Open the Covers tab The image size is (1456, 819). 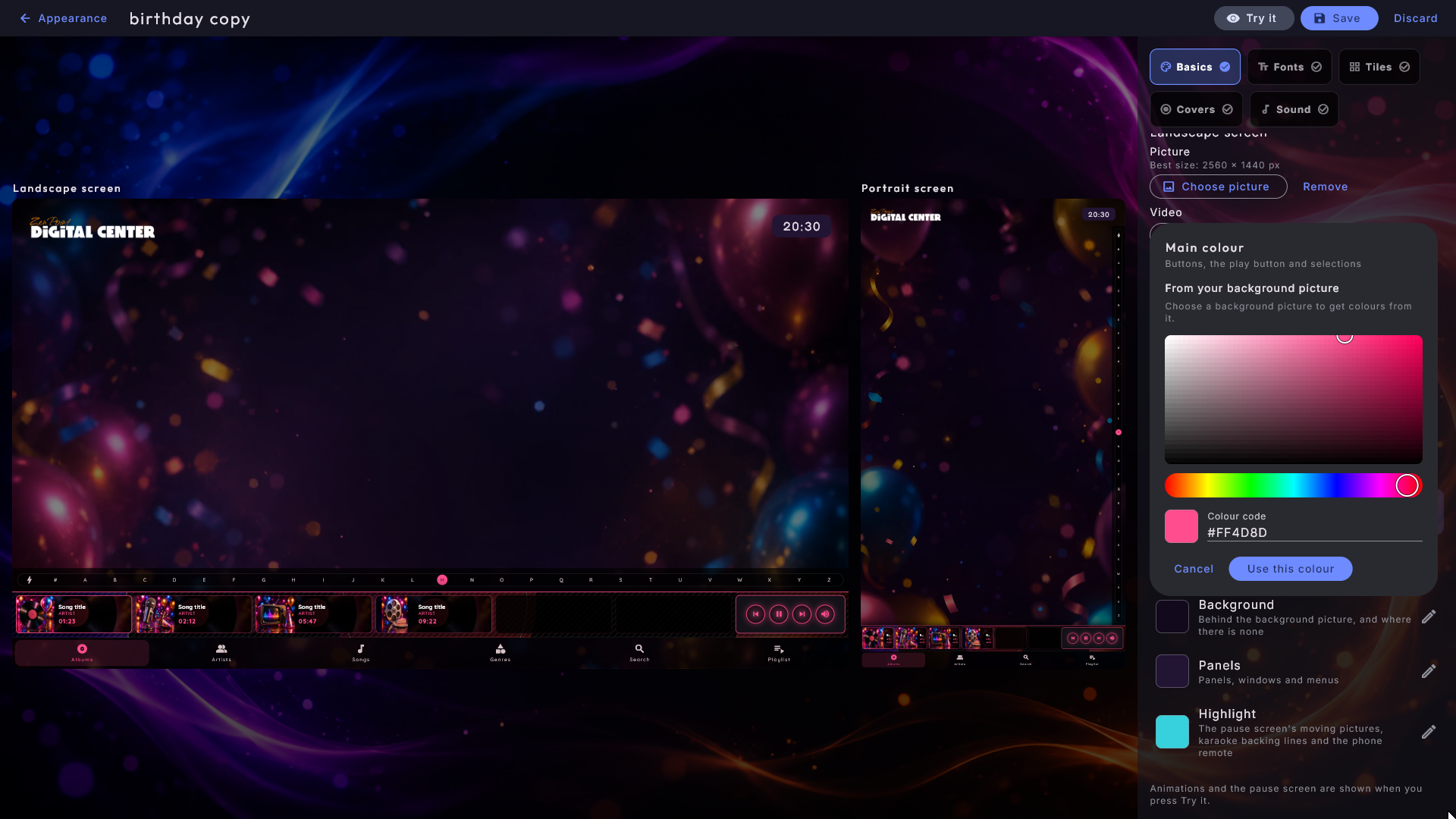point(1196,109)
